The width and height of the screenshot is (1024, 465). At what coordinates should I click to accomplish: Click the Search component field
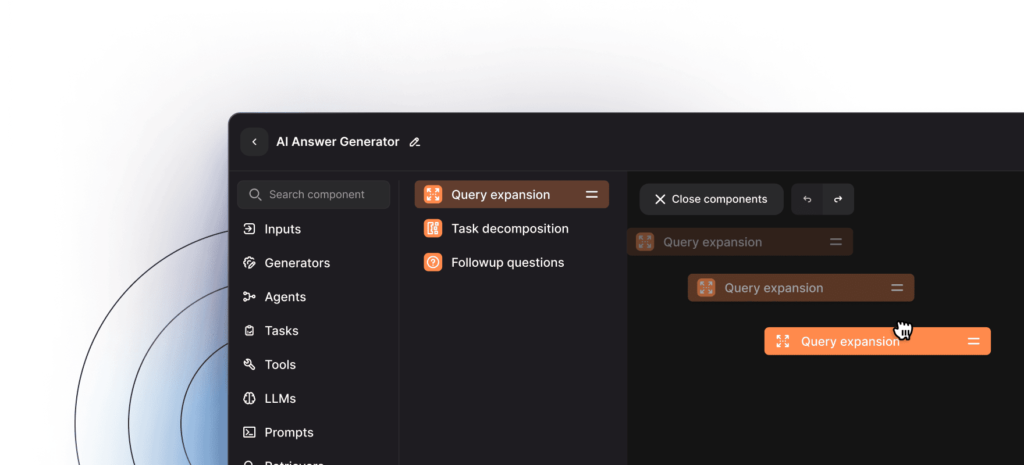click(314, 195)
